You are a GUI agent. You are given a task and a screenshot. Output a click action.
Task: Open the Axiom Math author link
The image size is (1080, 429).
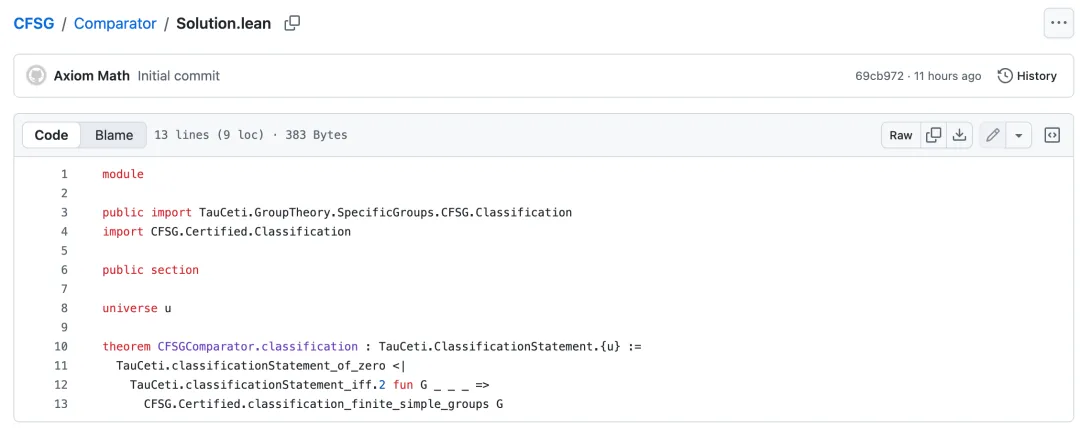[x=92, y=76]
